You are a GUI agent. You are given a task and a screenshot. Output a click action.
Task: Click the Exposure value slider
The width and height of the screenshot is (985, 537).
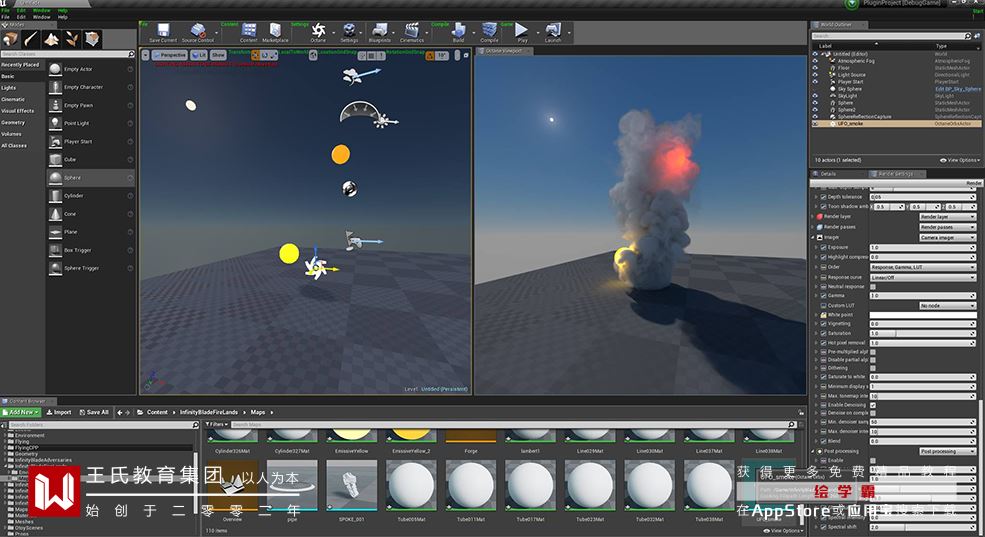(x=923, y=247)
